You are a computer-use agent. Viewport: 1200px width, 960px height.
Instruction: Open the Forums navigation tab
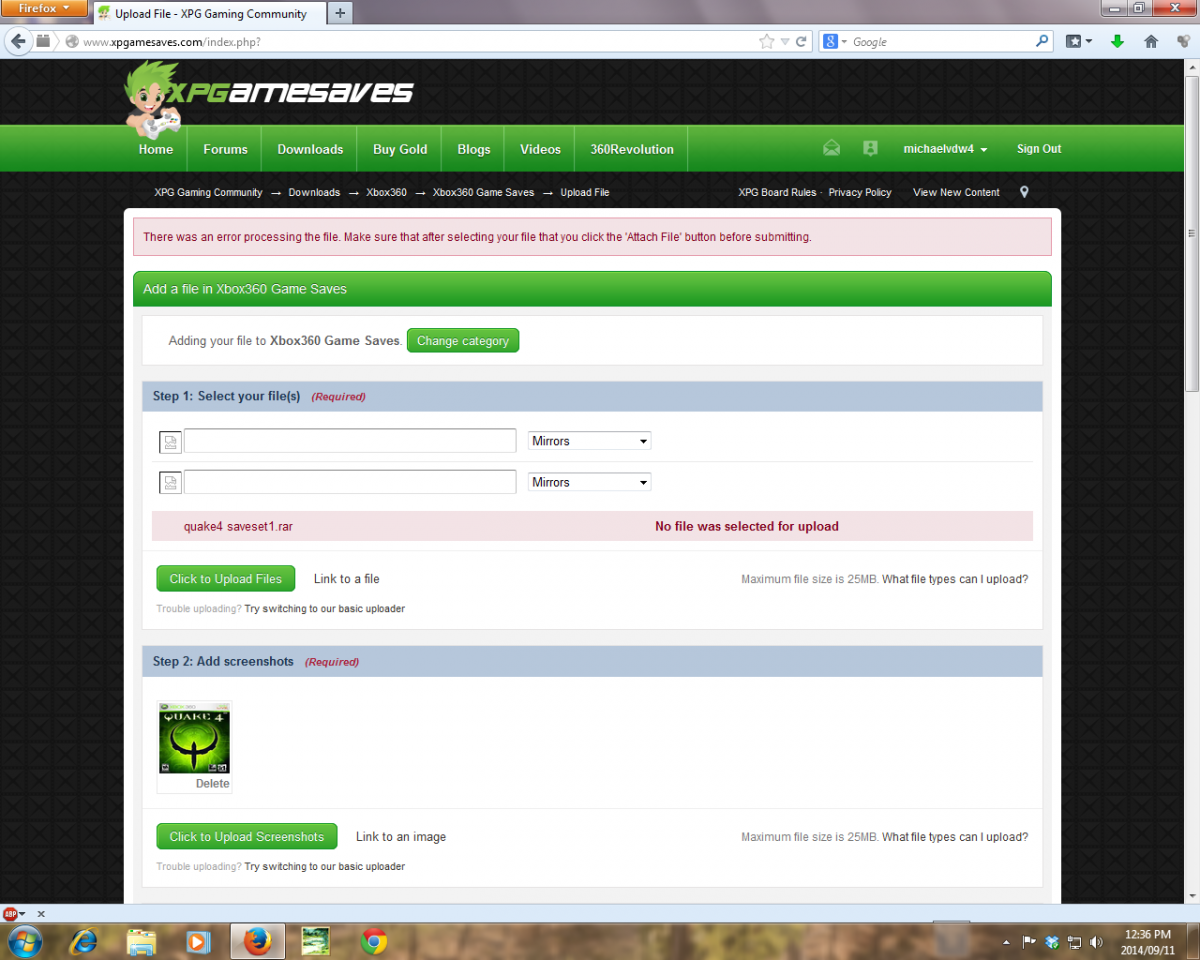[x=225, y=149]
